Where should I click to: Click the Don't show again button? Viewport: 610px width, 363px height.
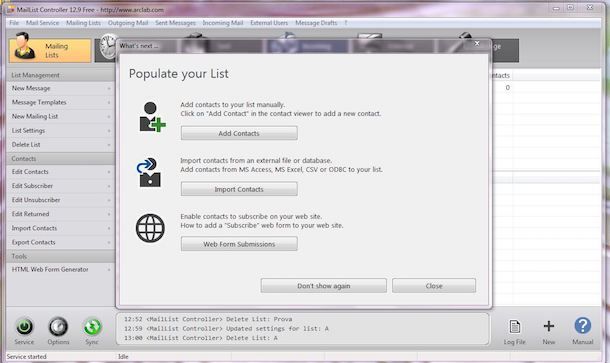tap(324, 286)
